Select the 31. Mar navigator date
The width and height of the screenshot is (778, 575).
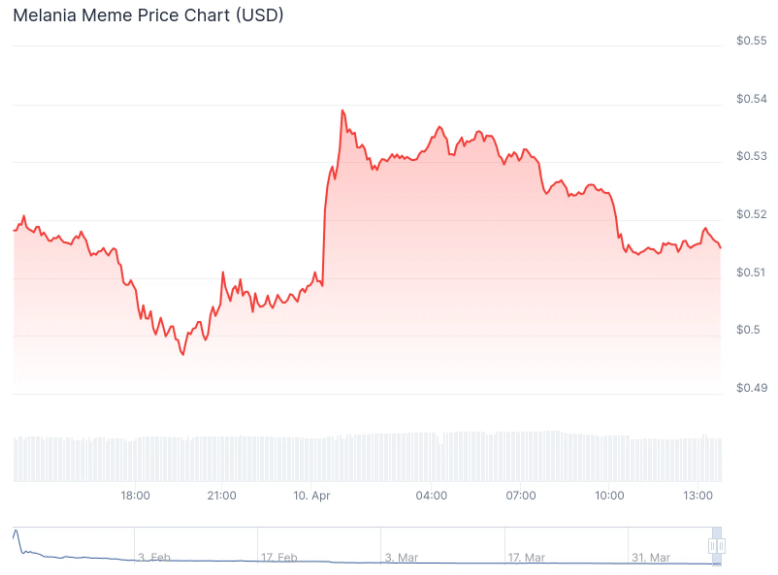click(x=651, y=557)
